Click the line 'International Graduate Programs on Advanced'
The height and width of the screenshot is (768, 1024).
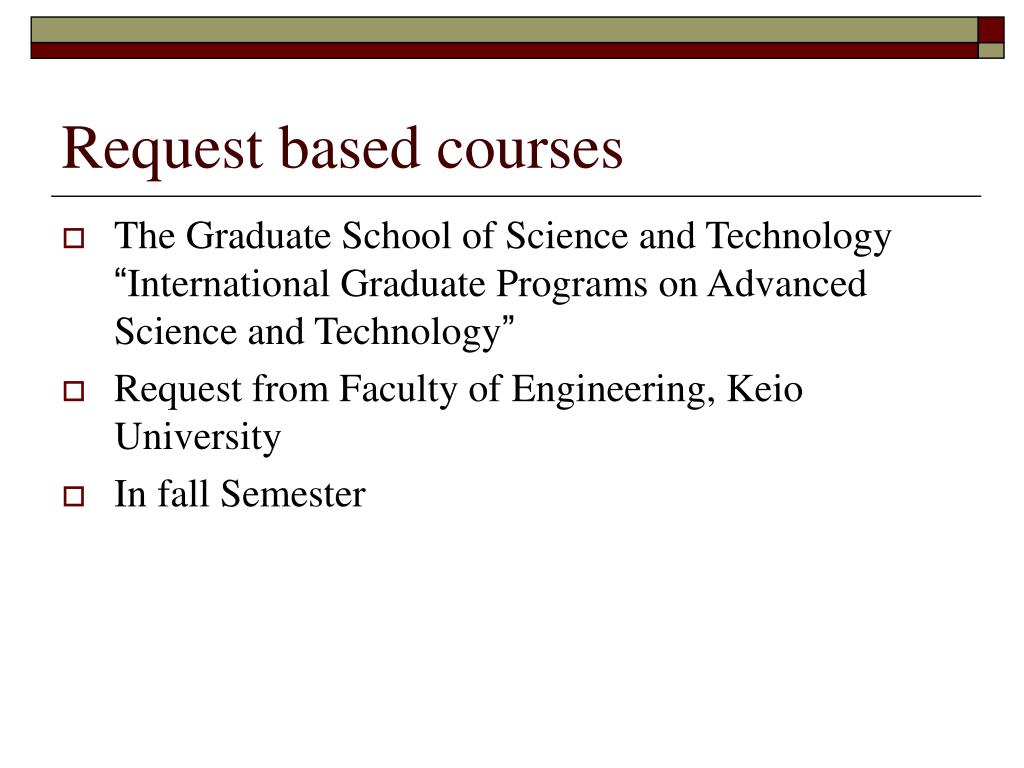(490, 285)
